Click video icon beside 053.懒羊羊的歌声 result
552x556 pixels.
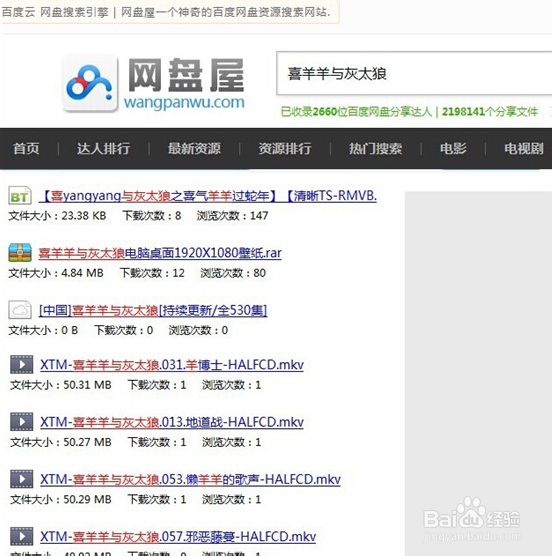click(x=22, y=479)
